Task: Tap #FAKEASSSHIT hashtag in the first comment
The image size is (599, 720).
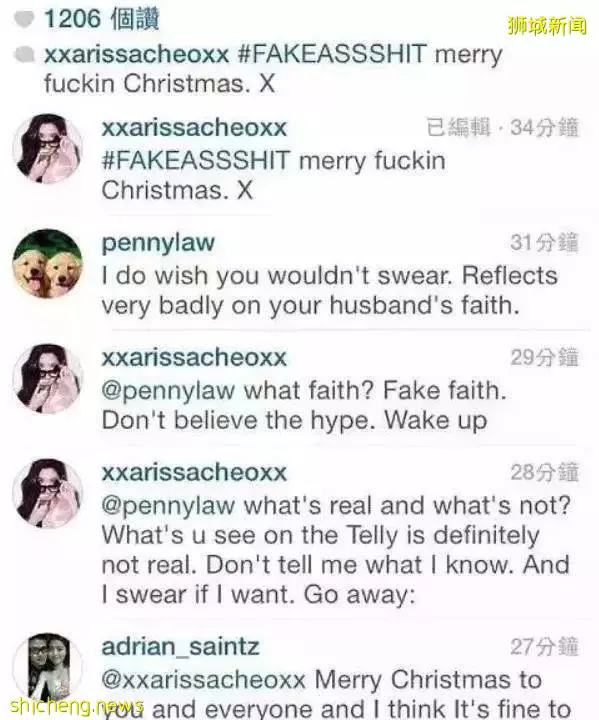Action: pyautogui.click(x=196, y=161)
